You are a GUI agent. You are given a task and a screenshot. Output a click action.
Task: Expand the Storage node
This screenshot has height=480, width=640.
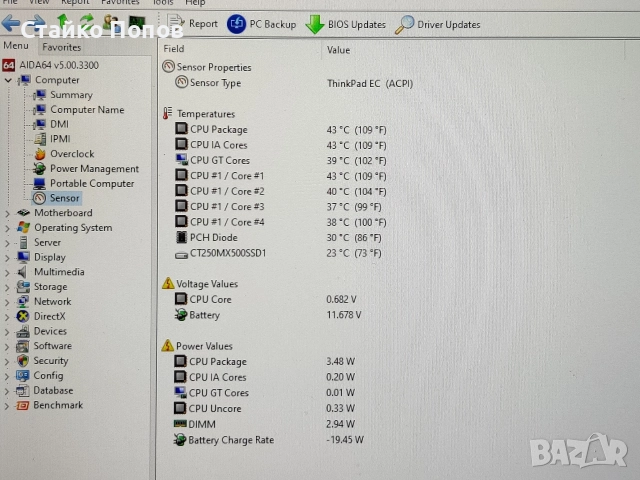[7, 287]
